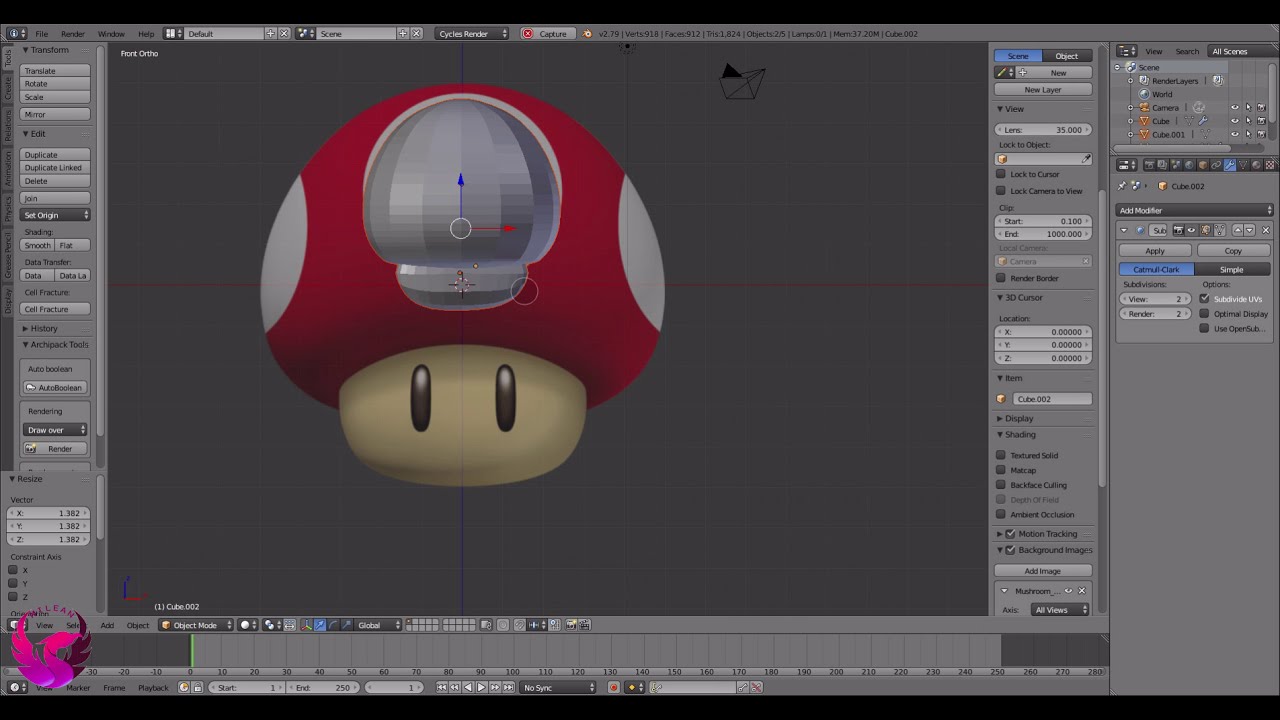Screen dimensions: 1280x720
Task: Open the Set Origin dropdown
Action: [56, 215]
